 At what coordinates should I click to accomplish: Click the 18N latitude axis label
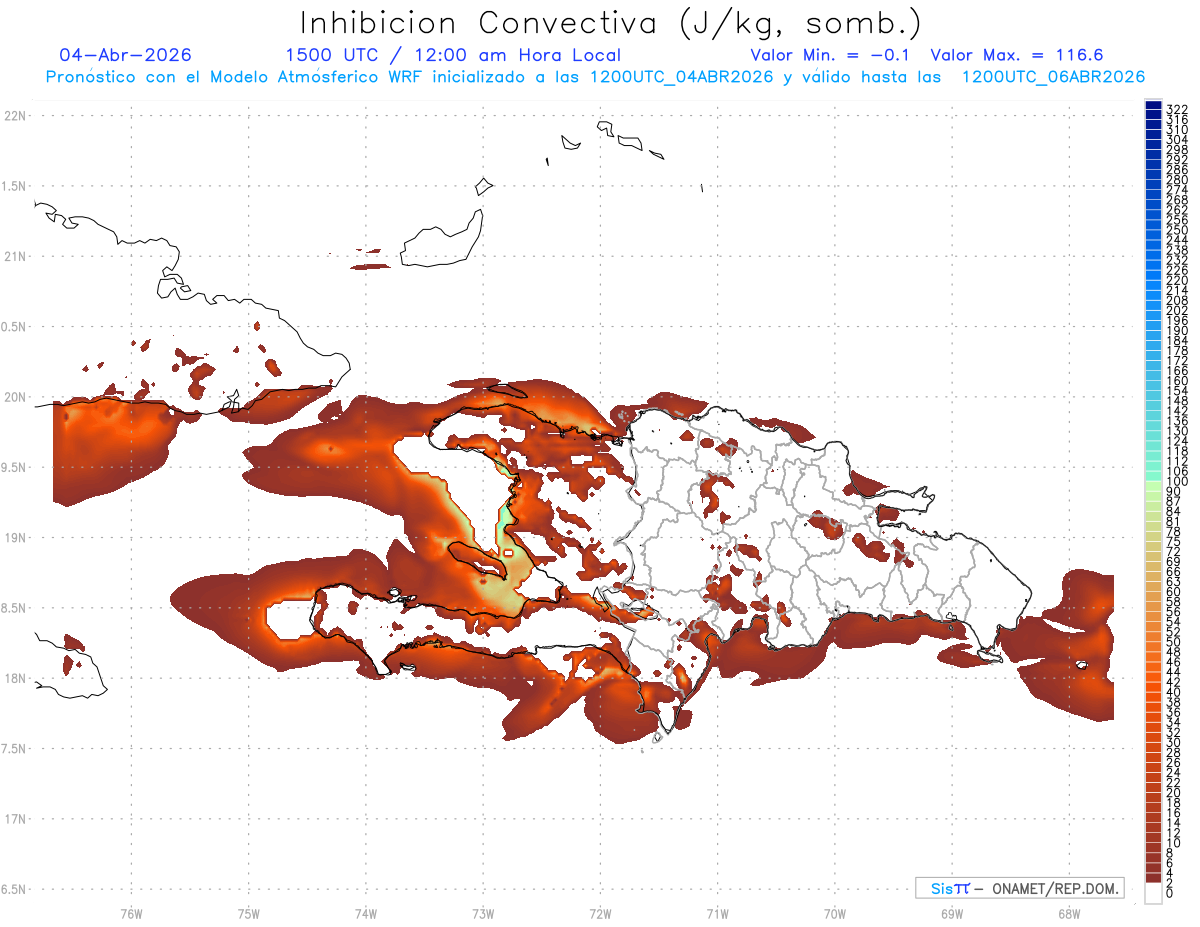pyautogui.click(x=14, y=678)
